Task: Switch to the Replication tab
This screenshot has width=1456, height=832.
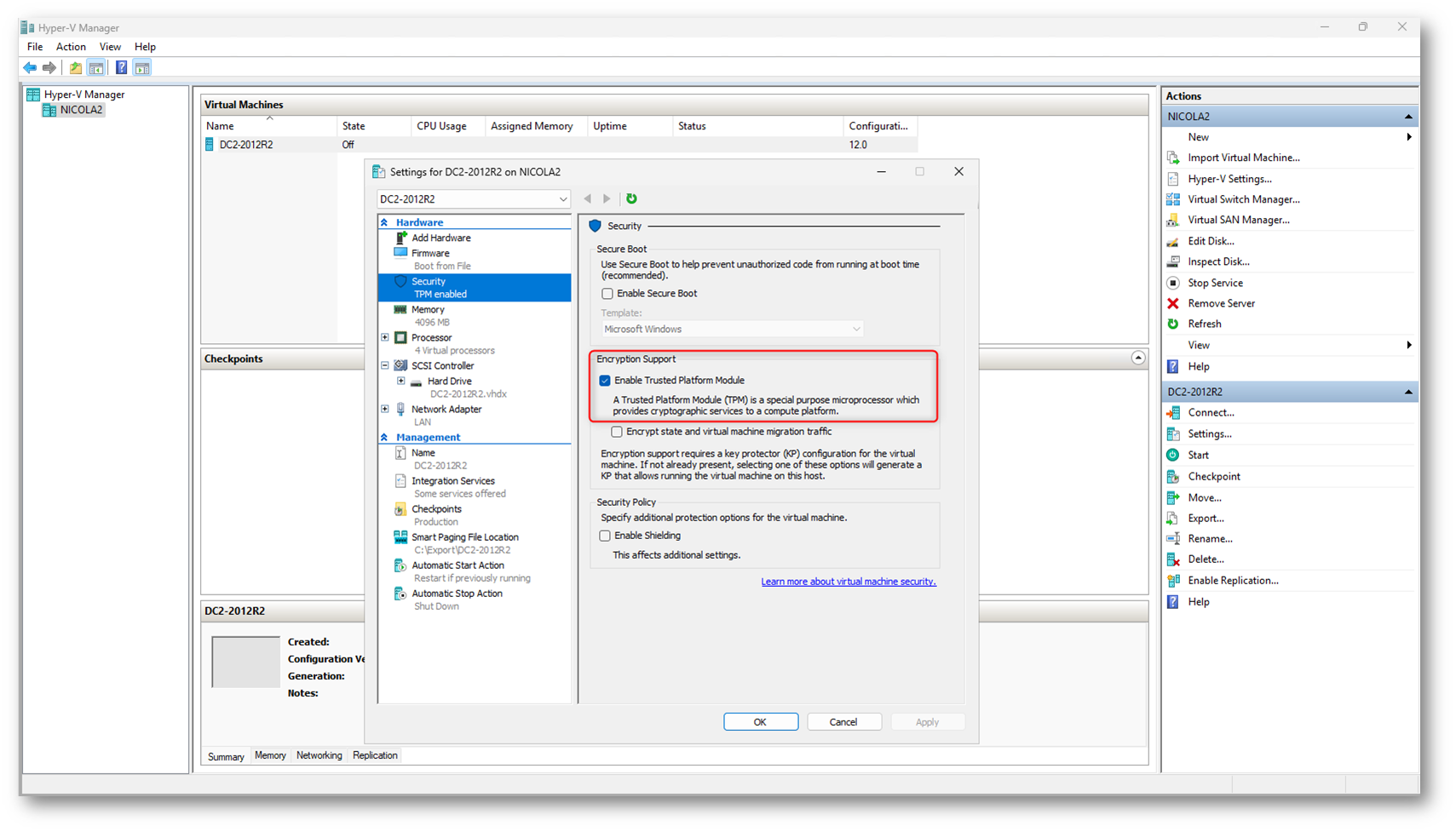Action: (x=375, y=755)
